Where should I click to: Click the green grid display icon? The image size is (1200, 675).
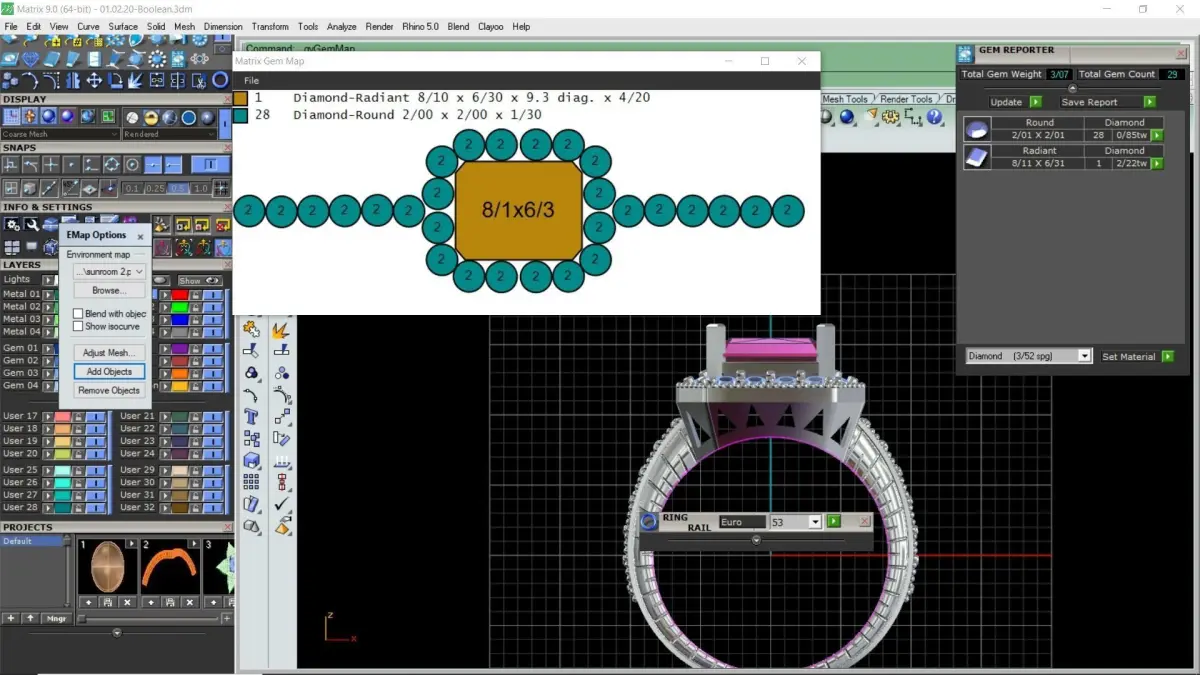click(x=108, y=117)
